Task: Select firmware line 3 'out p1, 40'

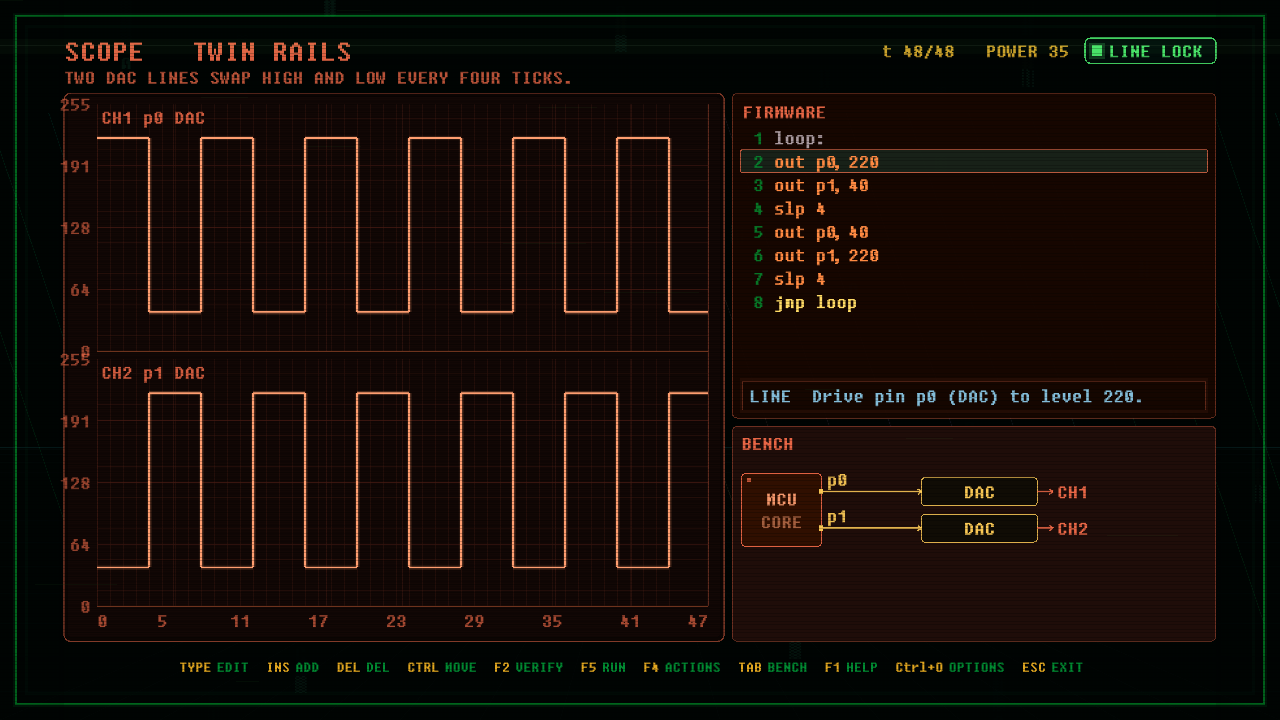Action: click(x=974, y=186)
